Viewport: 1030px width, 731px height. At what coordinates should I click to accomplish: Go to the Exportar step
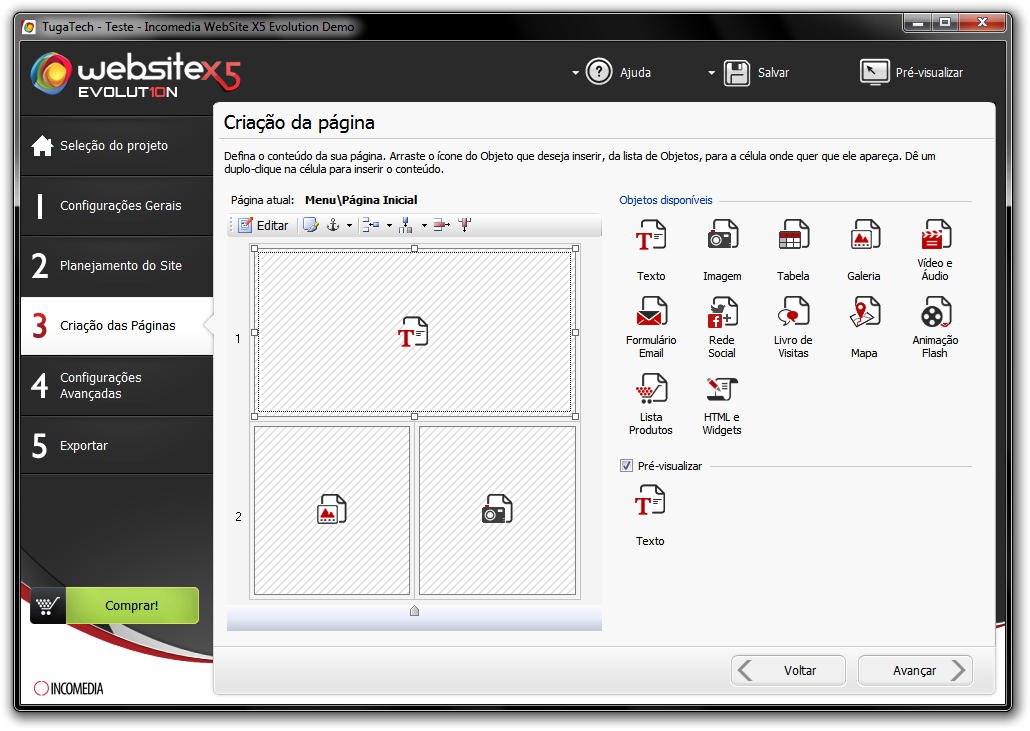click(117, 445)
